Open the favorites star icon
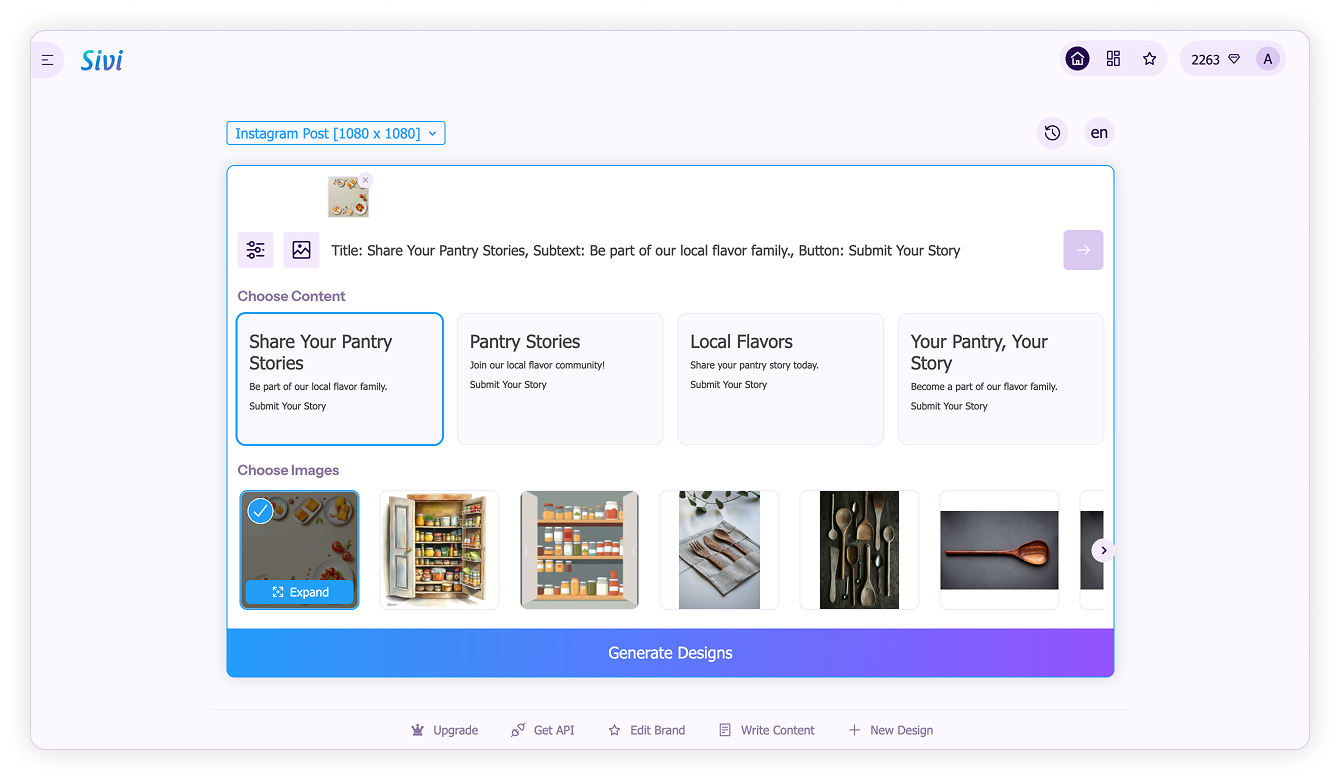The height and width of the screenshot is (780, 1340). click(1150, 59)
